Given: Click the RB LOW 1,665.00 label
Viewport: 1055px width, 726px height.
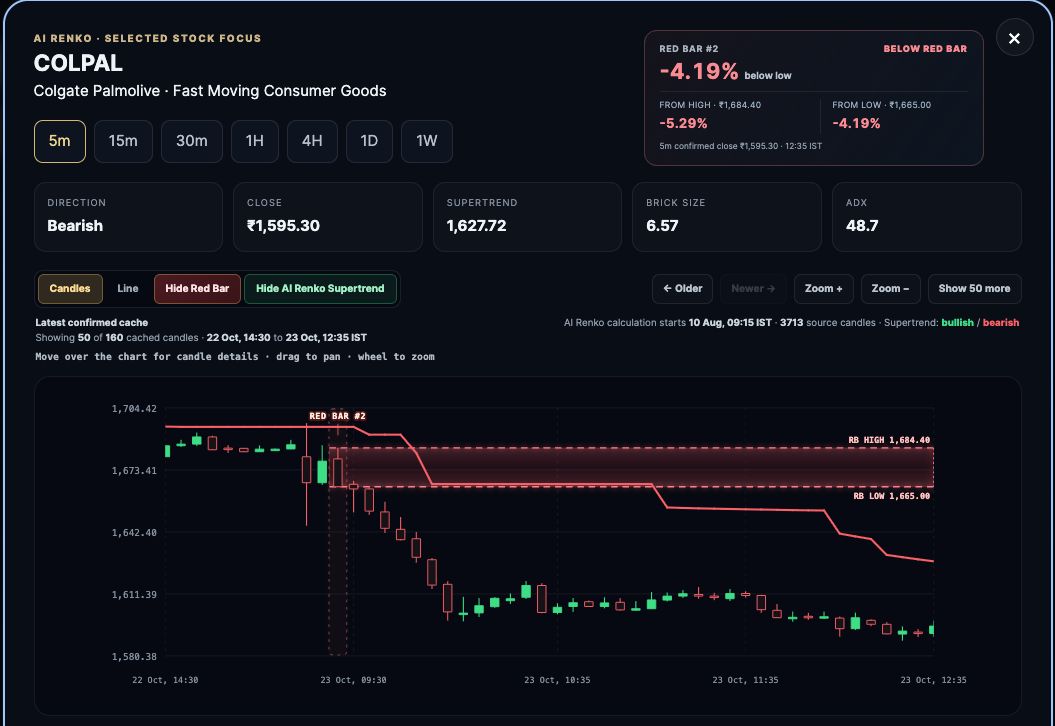Looking at the screenshot, I should [x=892, y=496].
